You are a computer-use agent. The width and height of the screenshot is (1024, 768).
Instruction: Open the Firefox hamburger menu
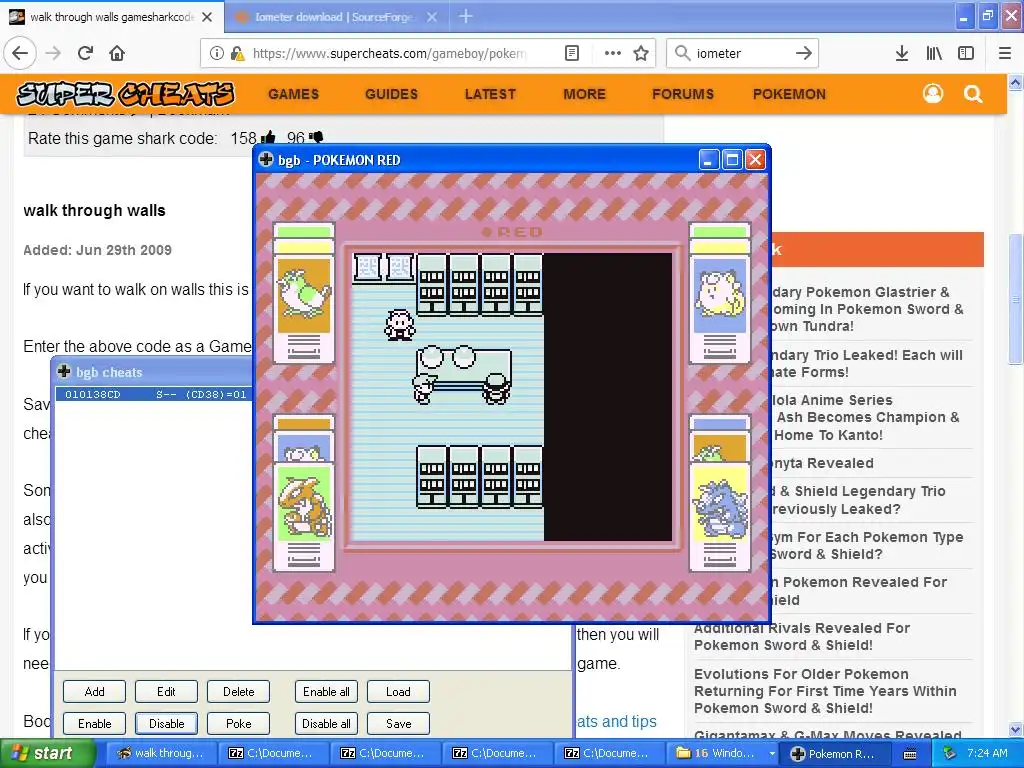click(x=1005, y=54)
